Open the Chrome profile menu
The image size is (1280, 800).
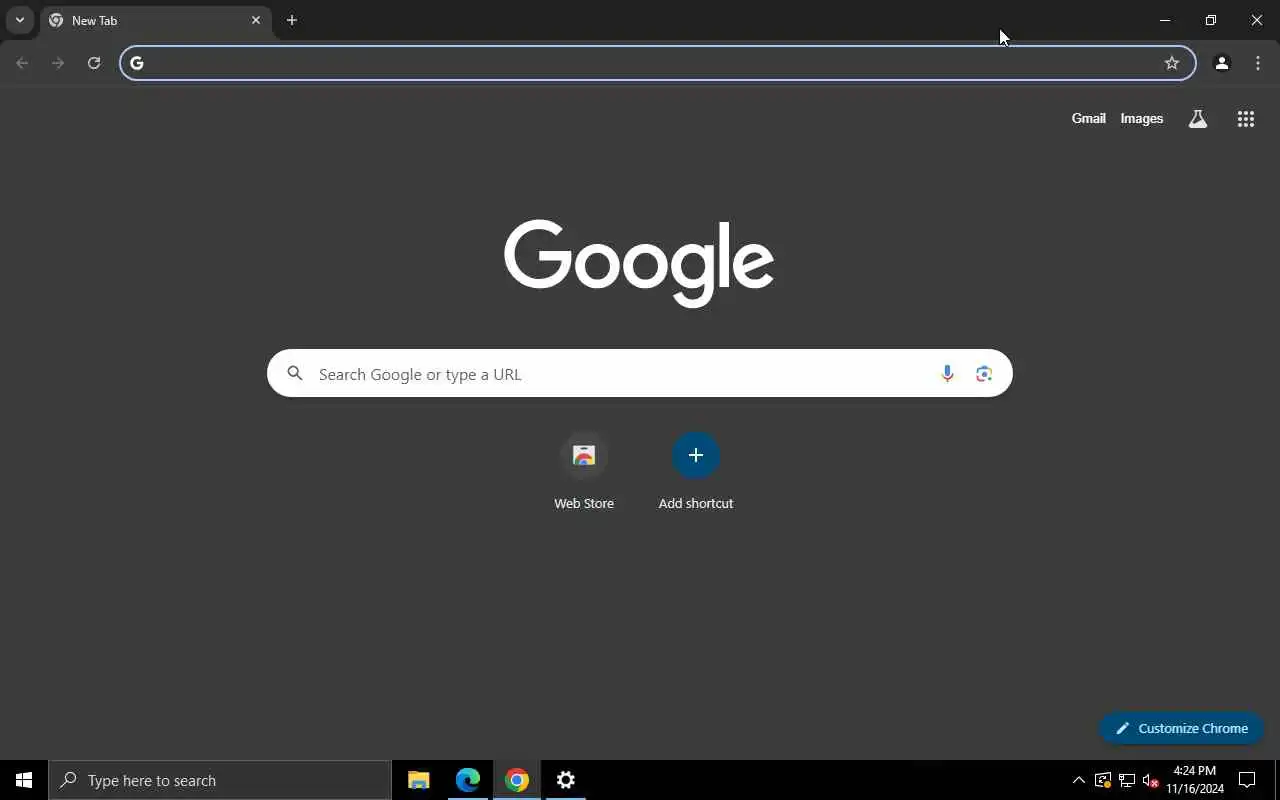[1222, 63]
